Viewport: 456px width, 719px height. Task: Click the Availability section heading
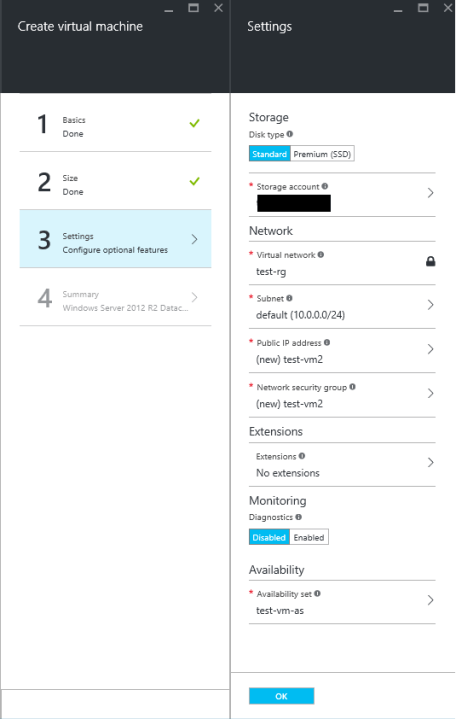(277, 570)
